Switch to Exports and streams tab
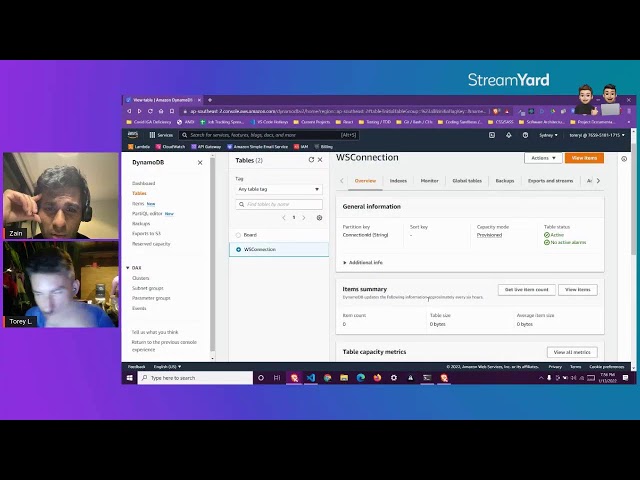This screenshot has width=640, height=480. (x=551, y=181)
